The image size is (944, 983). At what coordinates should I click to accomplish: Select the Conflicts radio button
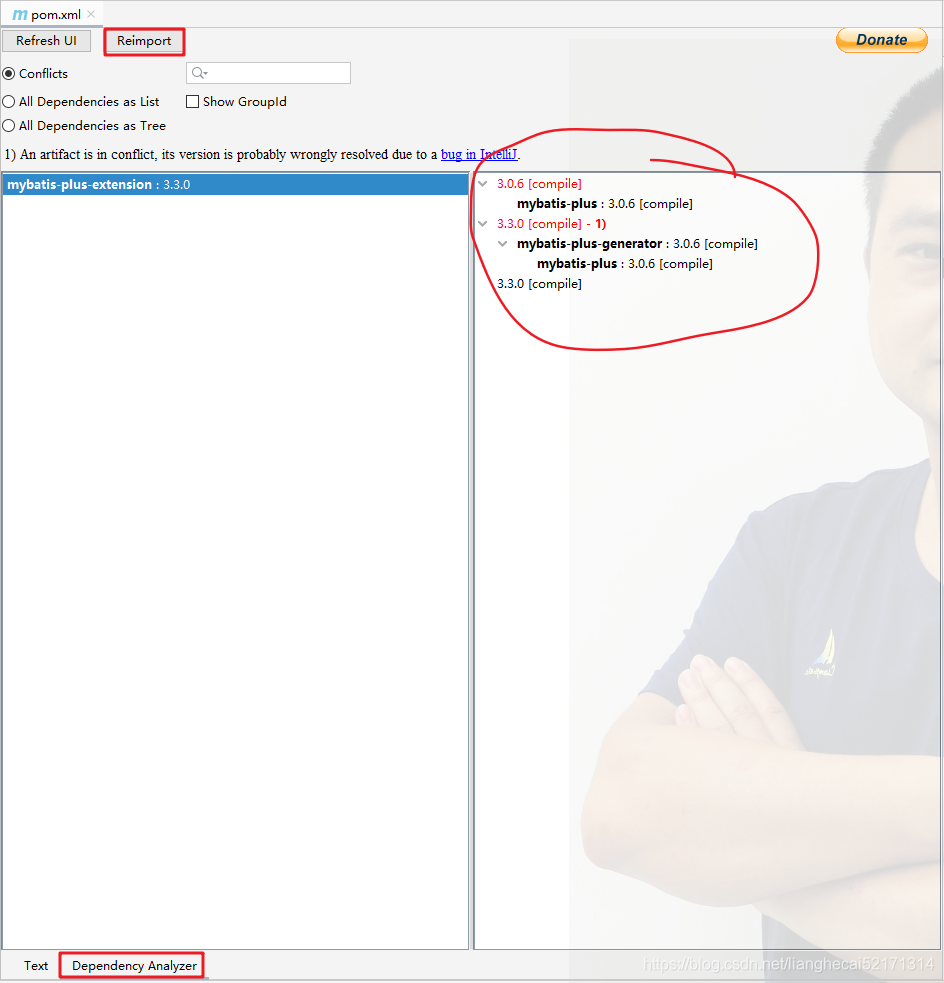coord(9,73)
